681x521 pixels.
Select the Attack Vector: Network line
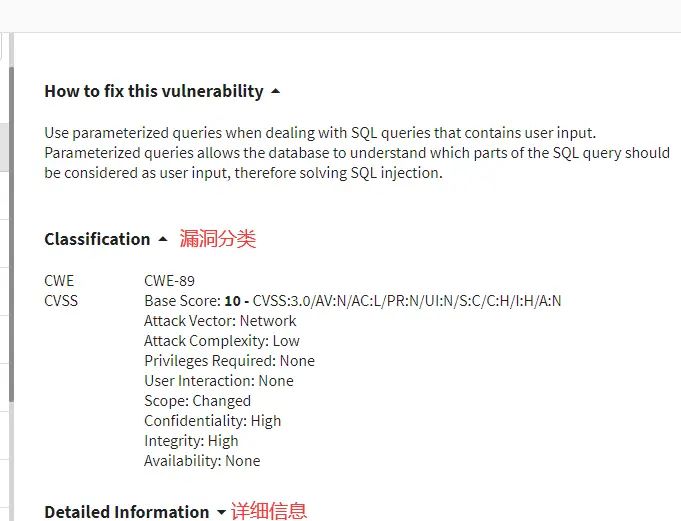click(220, 321)
